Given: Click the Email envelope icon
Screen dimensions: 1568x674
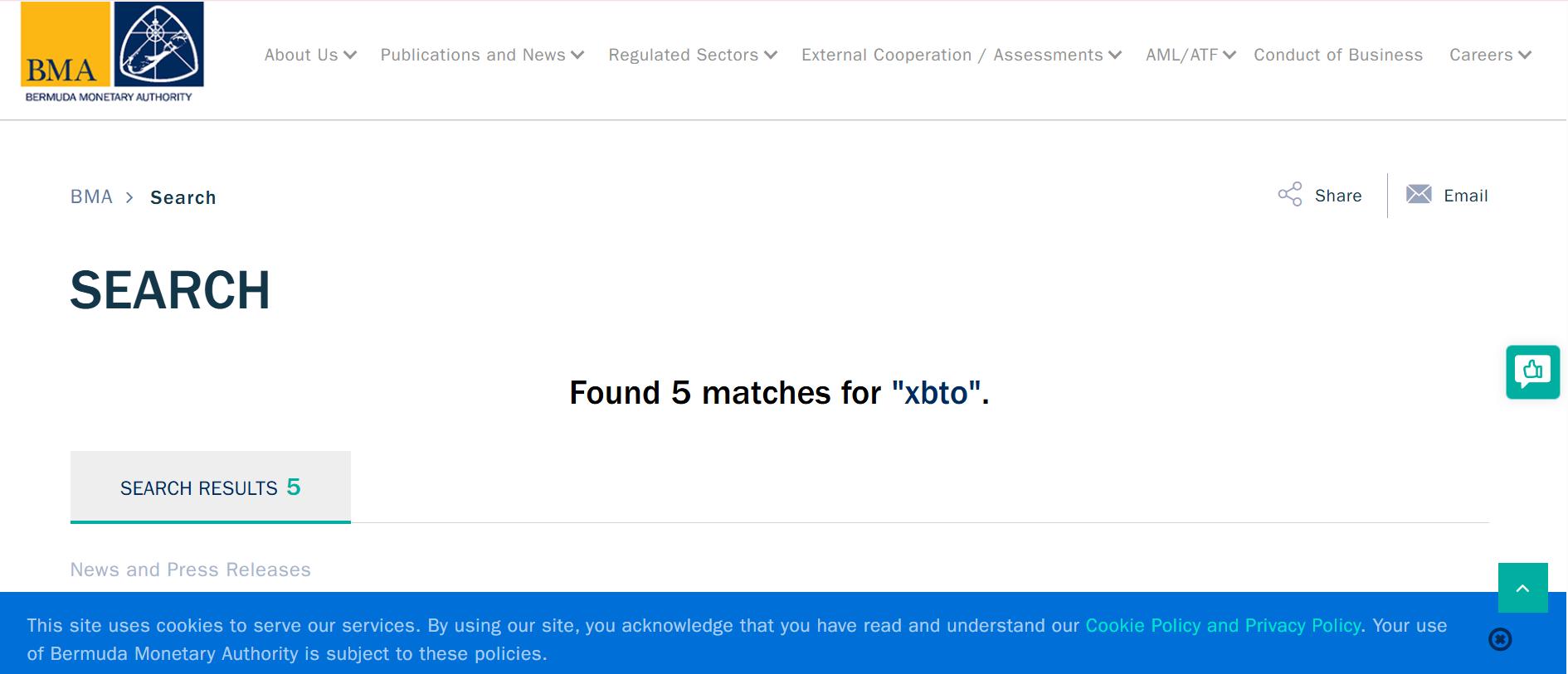Looking at the screenshot, I should point(1419,195).
